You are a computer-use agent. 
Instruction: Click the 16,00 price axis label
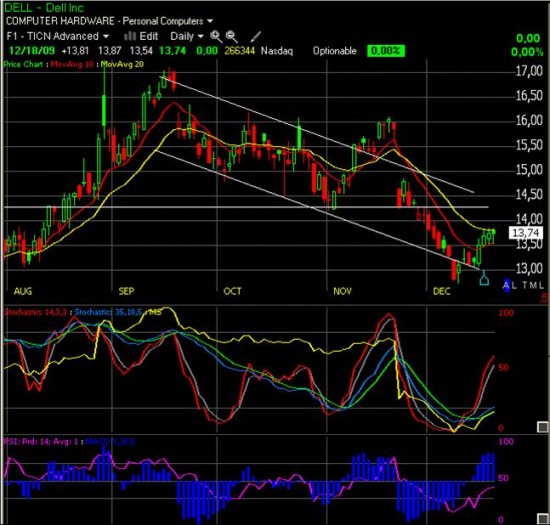click(x=529, y=120)
